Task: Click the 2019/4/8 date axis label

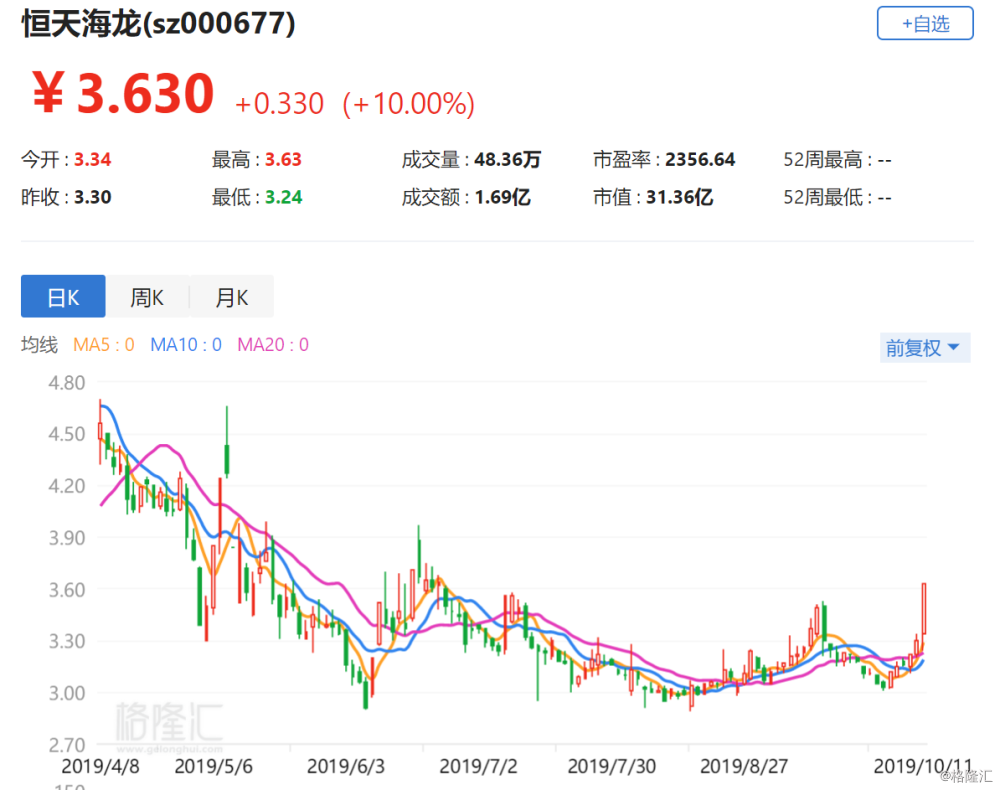Action: (x=100, y=766)
